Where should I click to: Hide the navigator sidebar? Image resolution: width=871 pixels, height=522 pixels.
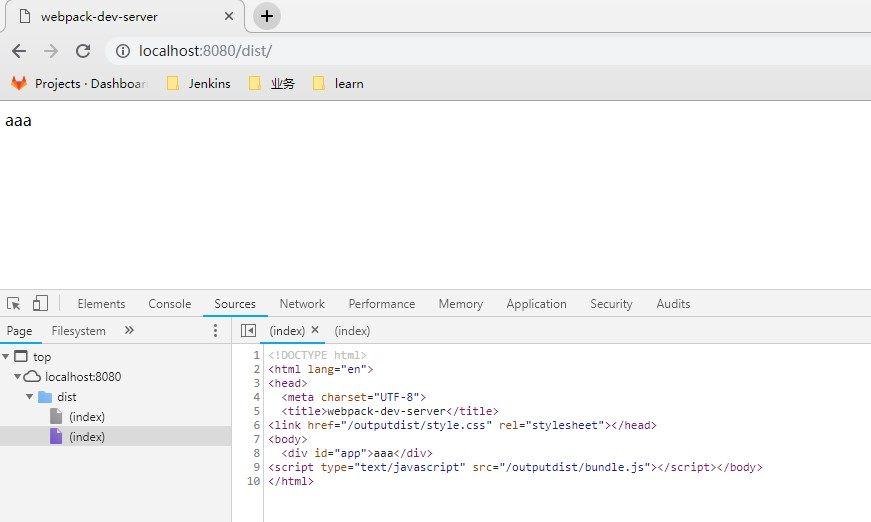[248, 331]
